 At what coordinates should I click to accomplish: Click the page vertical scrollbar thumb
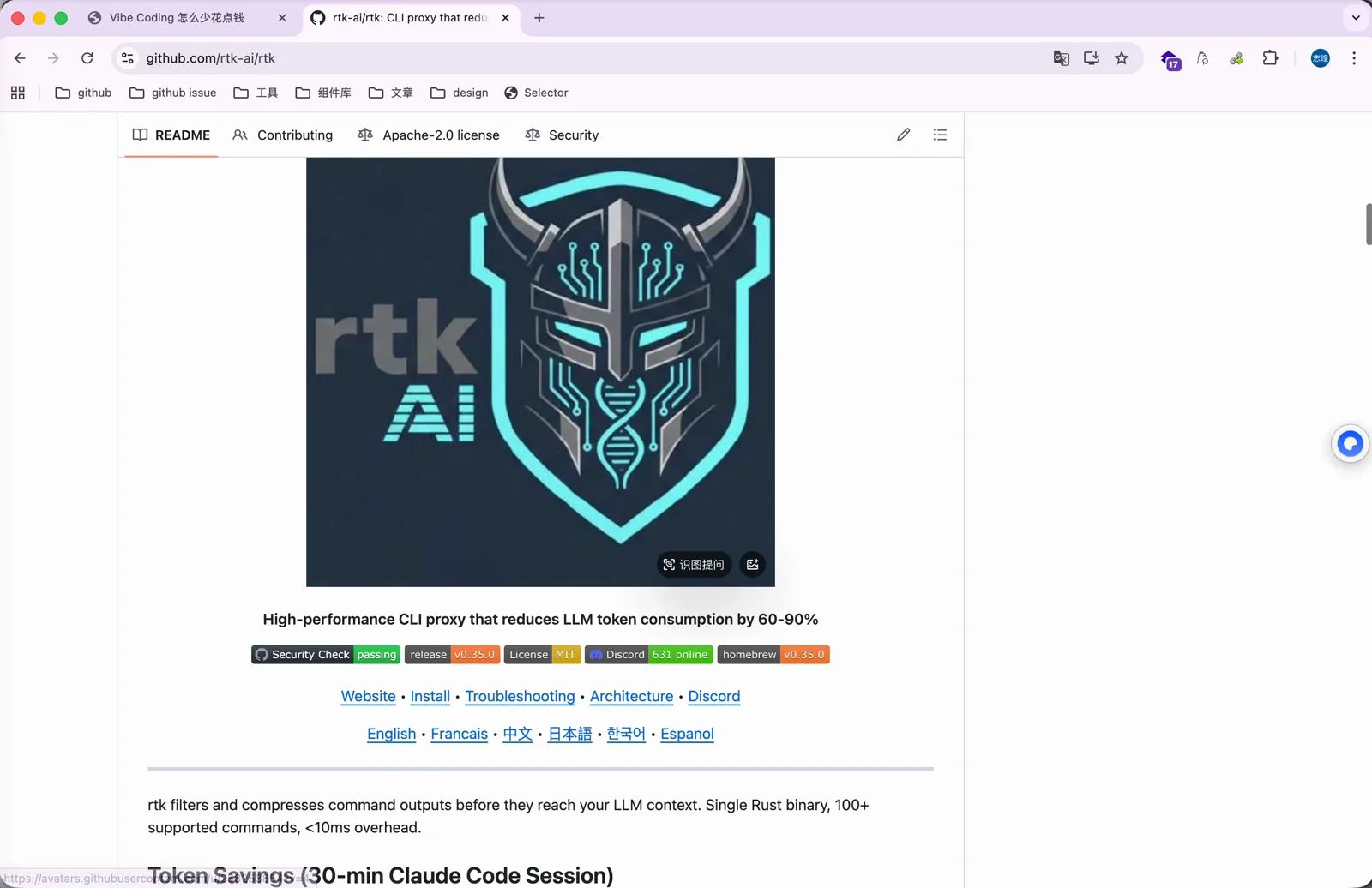(1369, 225)
